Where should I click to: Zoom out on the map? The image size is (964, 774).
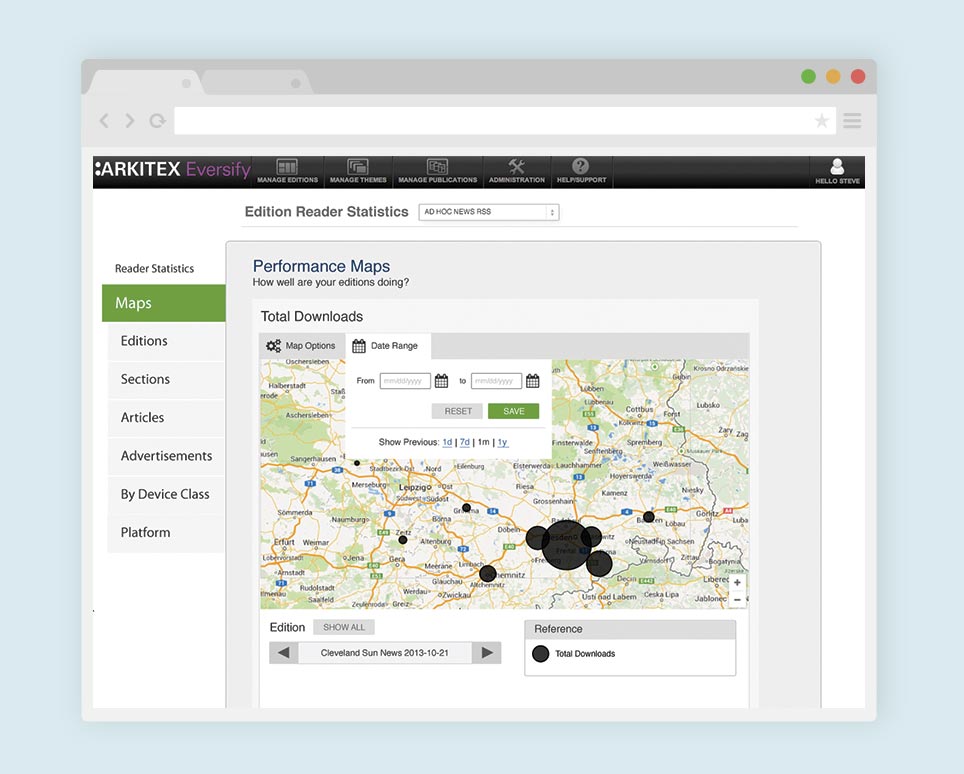point(737,599)
